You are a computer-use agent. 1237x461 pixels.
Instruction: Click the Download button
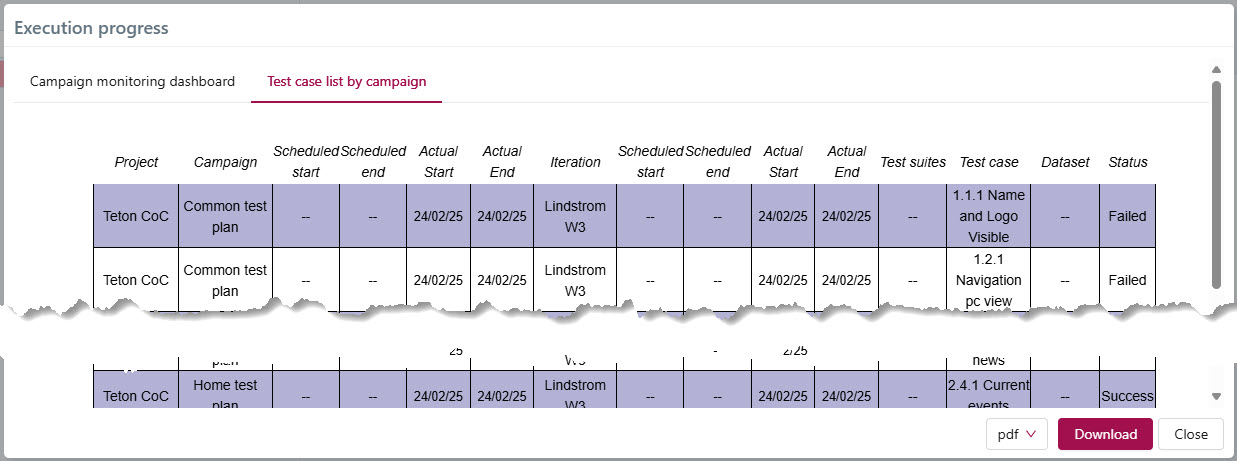tap(1105, 434)
